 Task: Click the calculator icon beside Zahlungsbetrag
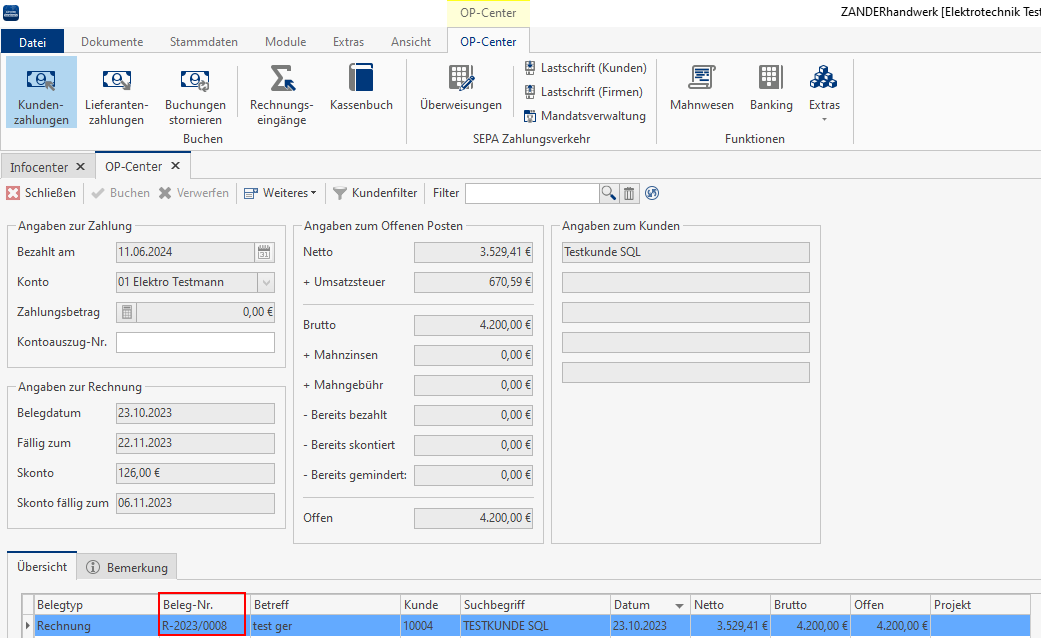click(127, 312)
